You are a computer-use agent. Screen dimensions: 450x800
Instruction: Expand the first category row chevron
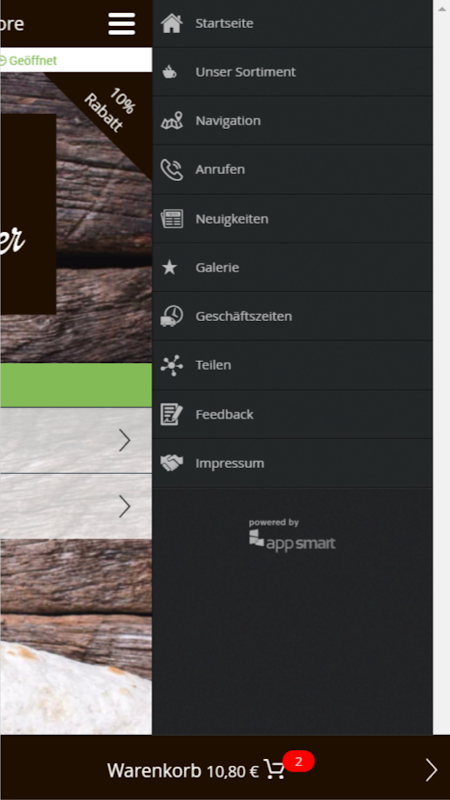125,440
